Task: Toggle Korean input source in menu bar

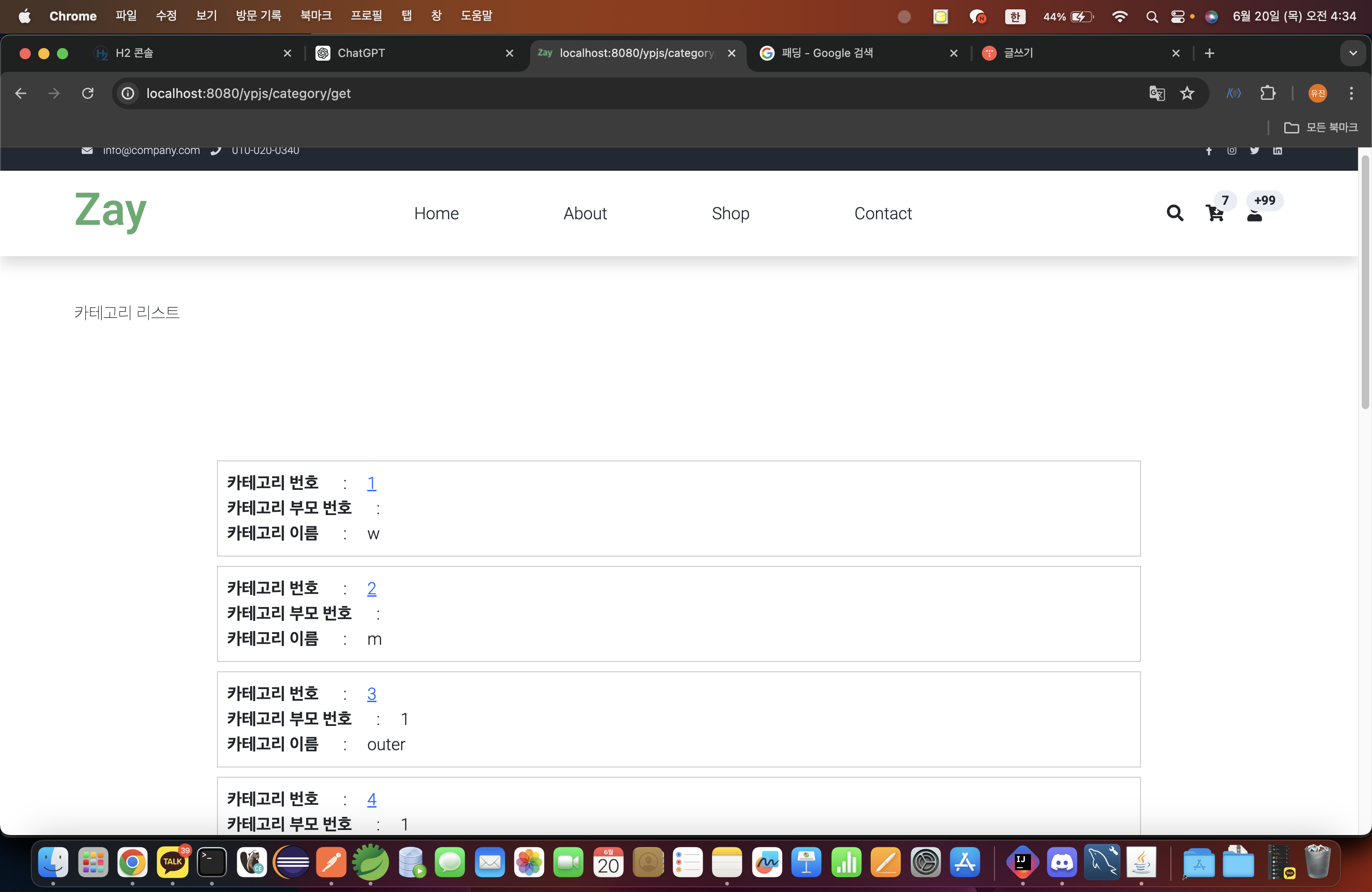Action: click(1015, 17)
